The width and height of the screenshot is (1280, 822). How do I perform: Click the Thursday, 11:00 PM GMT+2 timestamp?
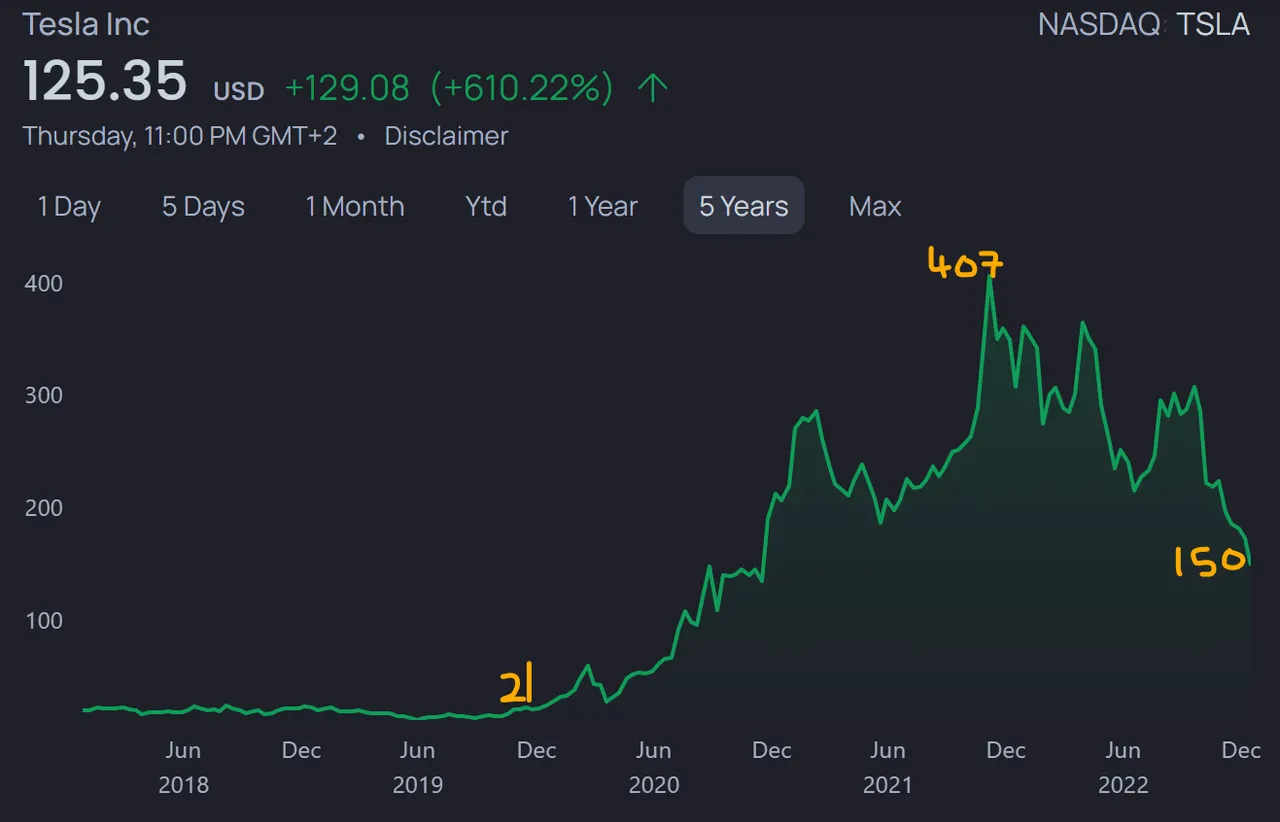[x=180, y=136]
